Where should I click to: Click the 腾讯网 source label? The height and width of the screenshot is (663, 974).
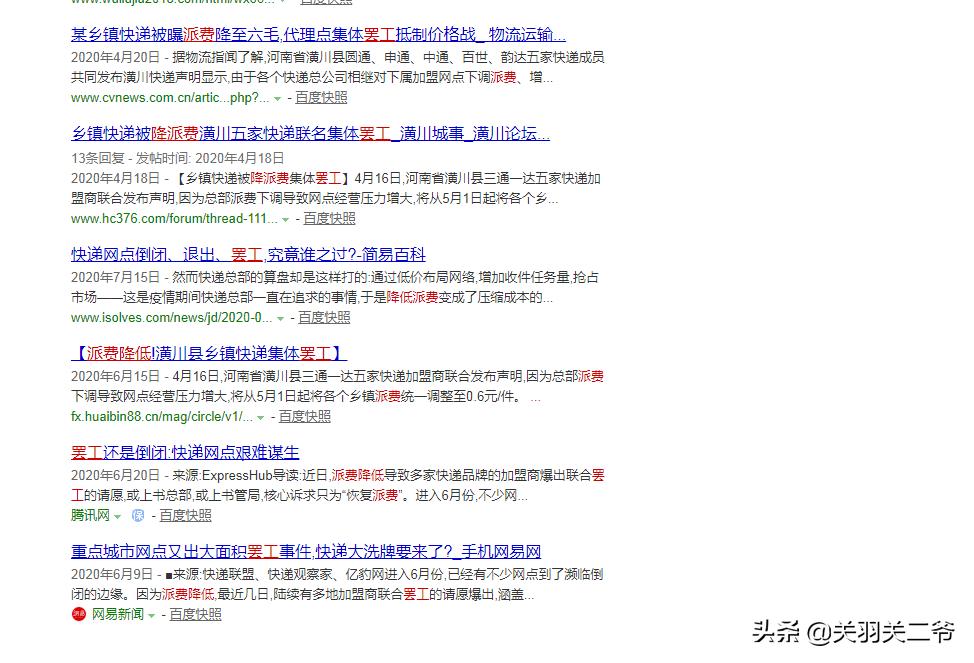pos(90,515)
